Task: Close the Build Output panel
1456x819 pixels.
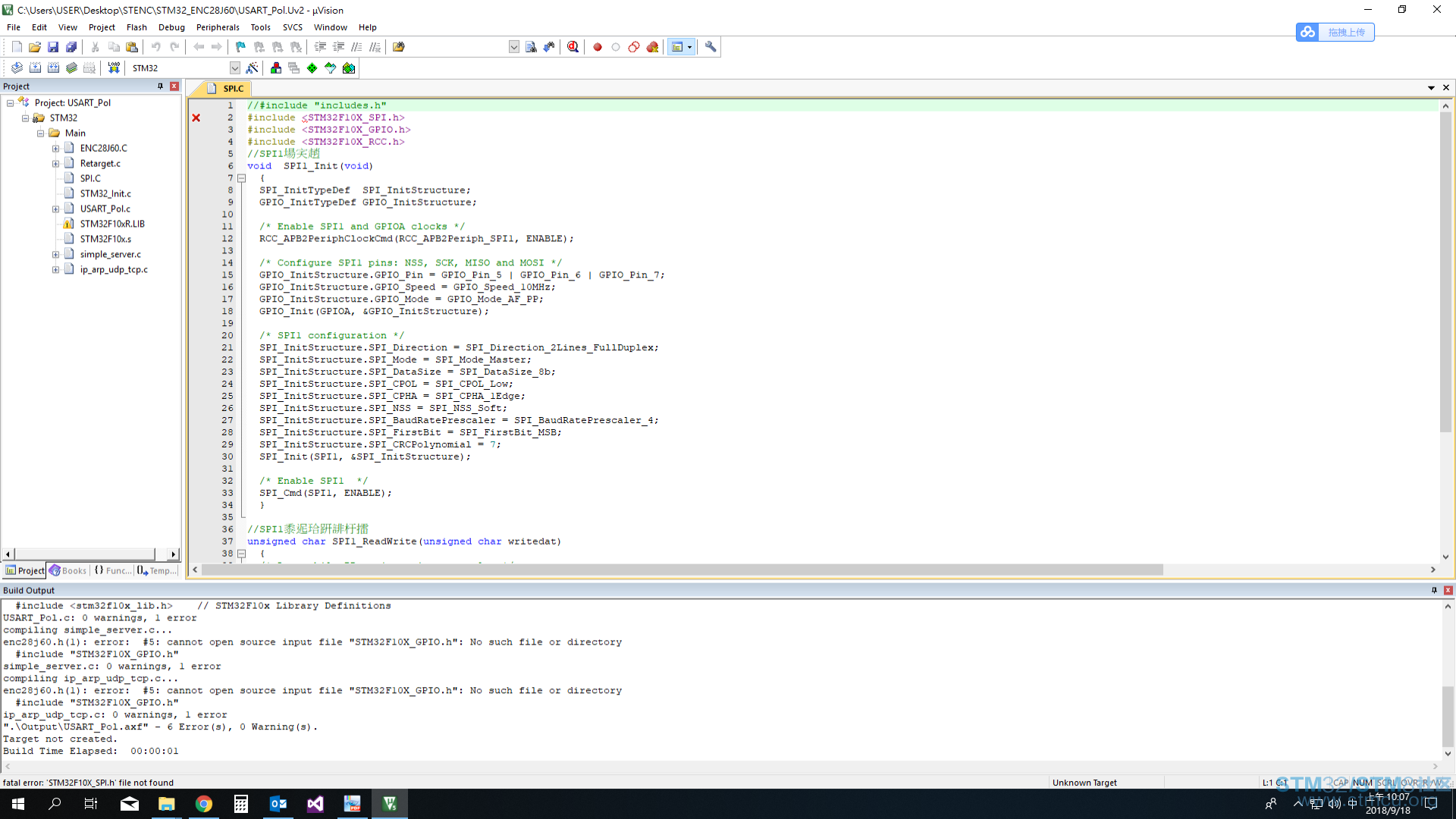Action: click(x=1448, y=590)
